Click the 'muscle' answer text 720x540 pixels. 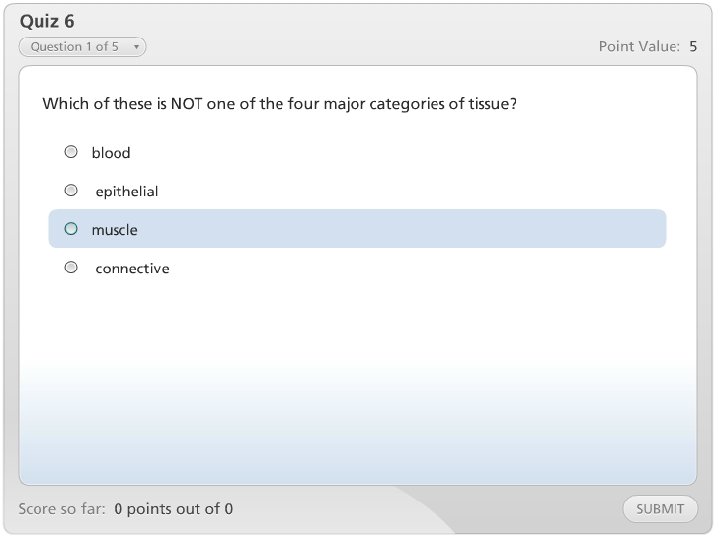click(x=115, y=230)
